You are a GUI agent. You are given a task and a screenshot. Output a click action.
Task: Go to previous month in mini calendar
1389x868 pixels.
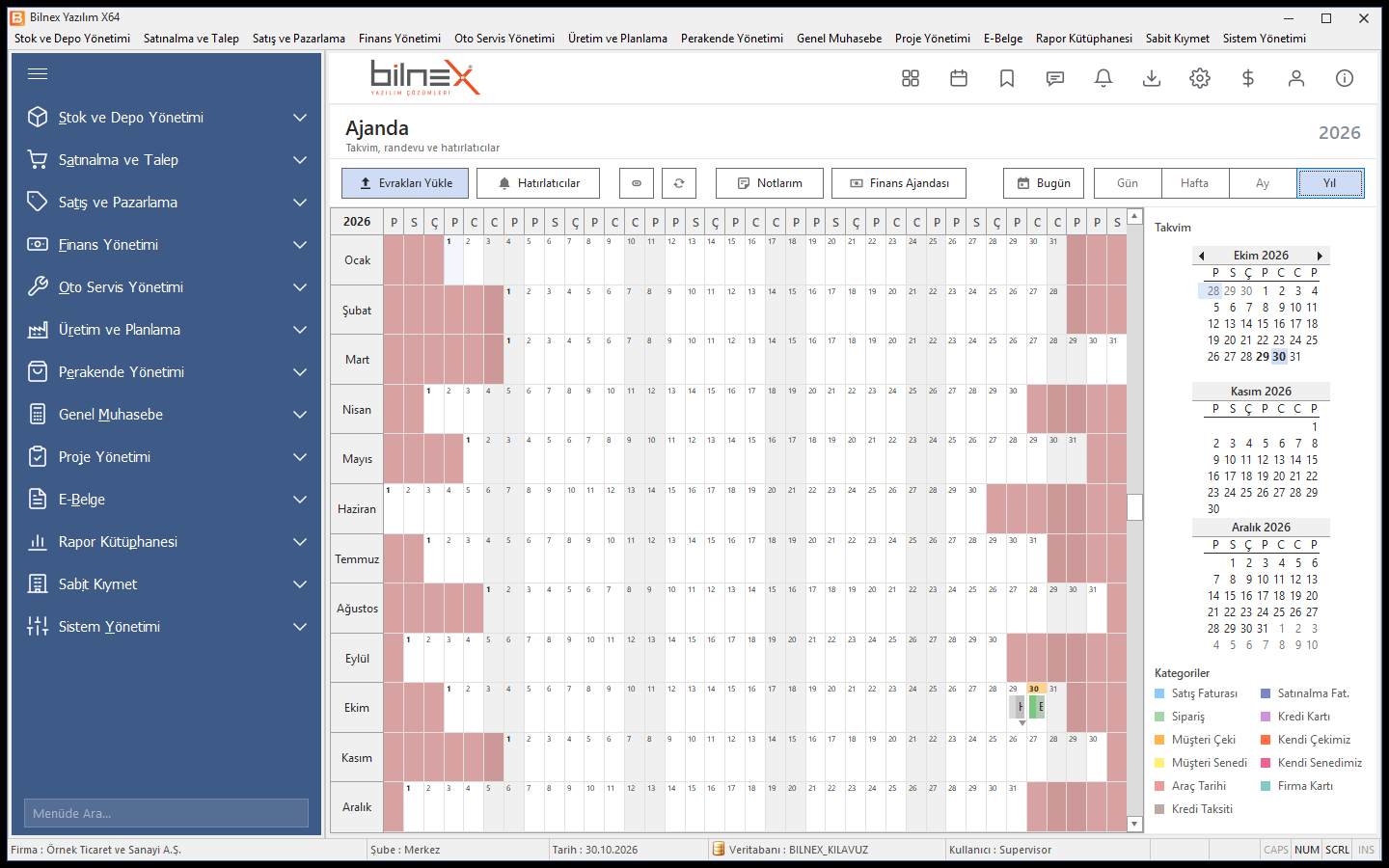tap(1202, 256)
